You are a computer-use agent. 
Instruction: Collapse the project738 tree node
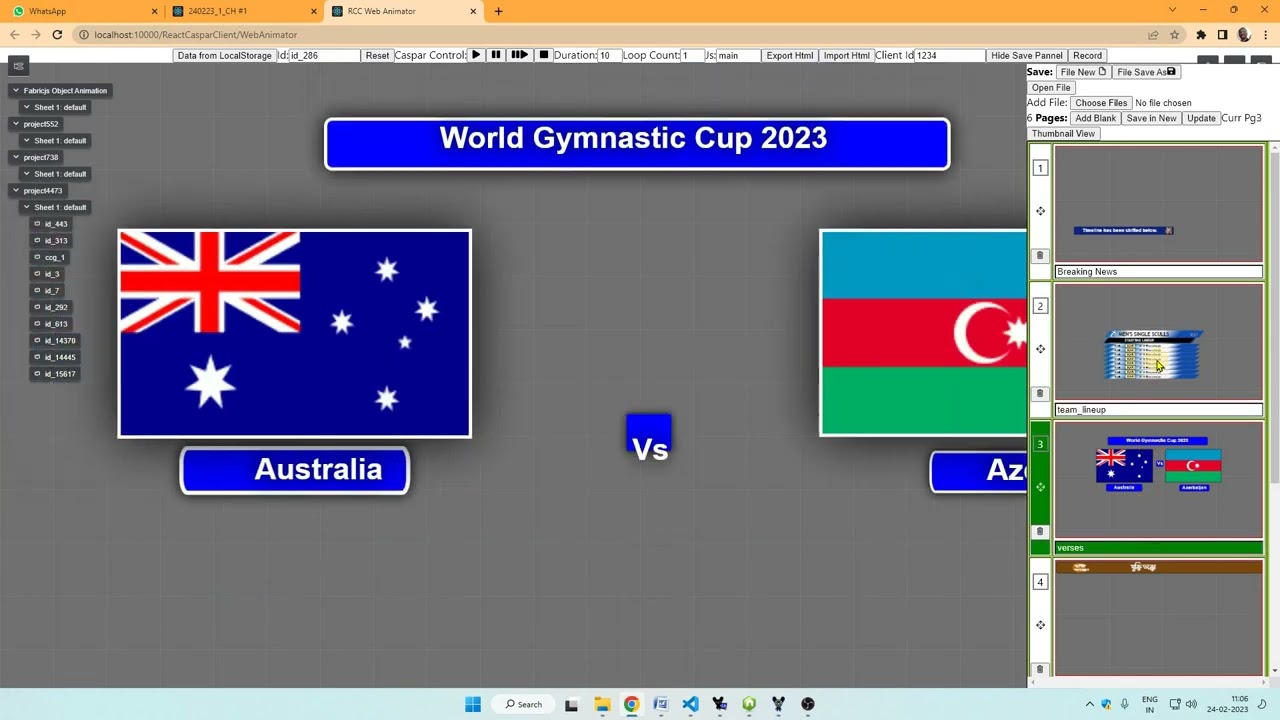(x=16, y=157)
